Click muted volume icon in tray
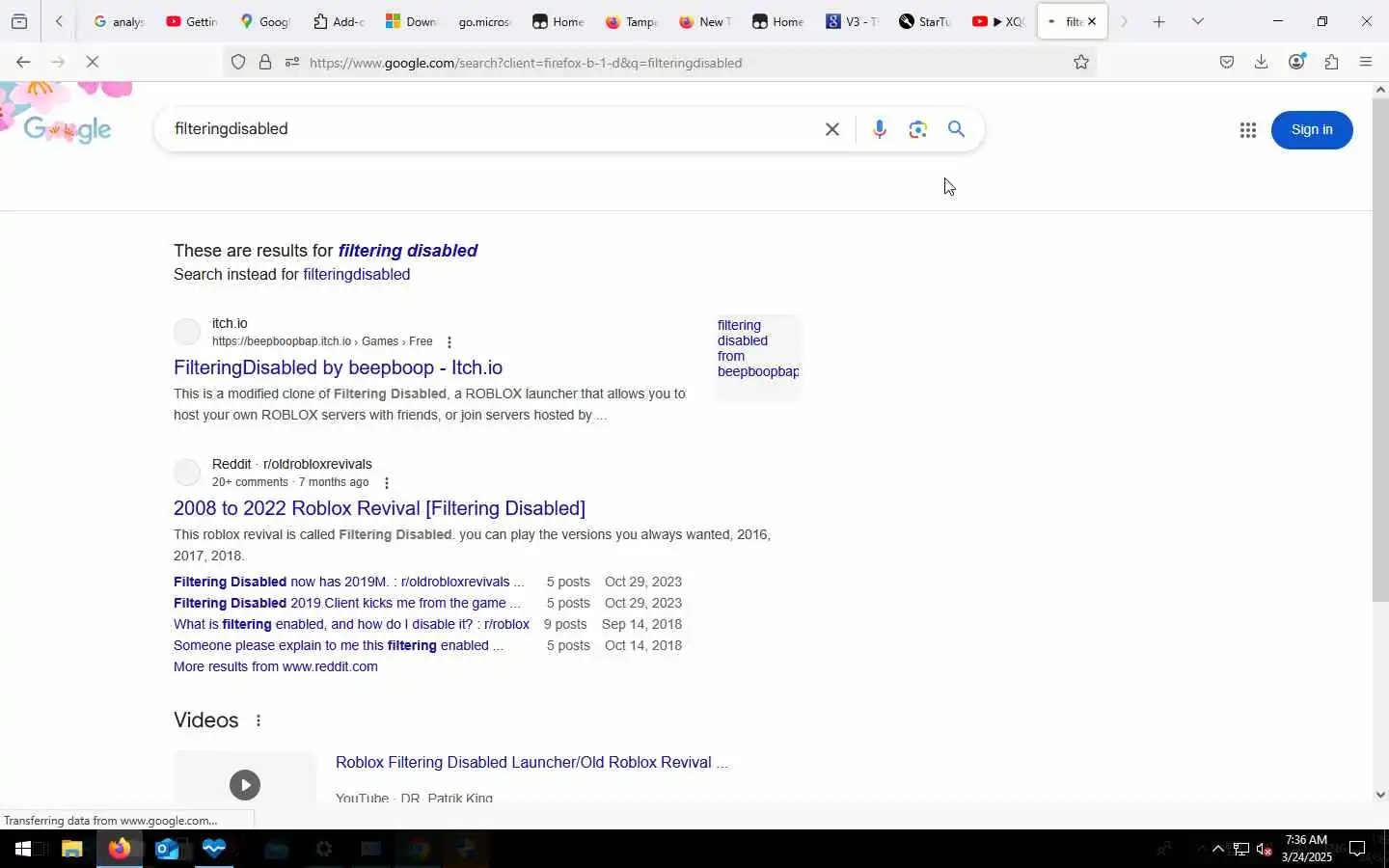 1265,850
